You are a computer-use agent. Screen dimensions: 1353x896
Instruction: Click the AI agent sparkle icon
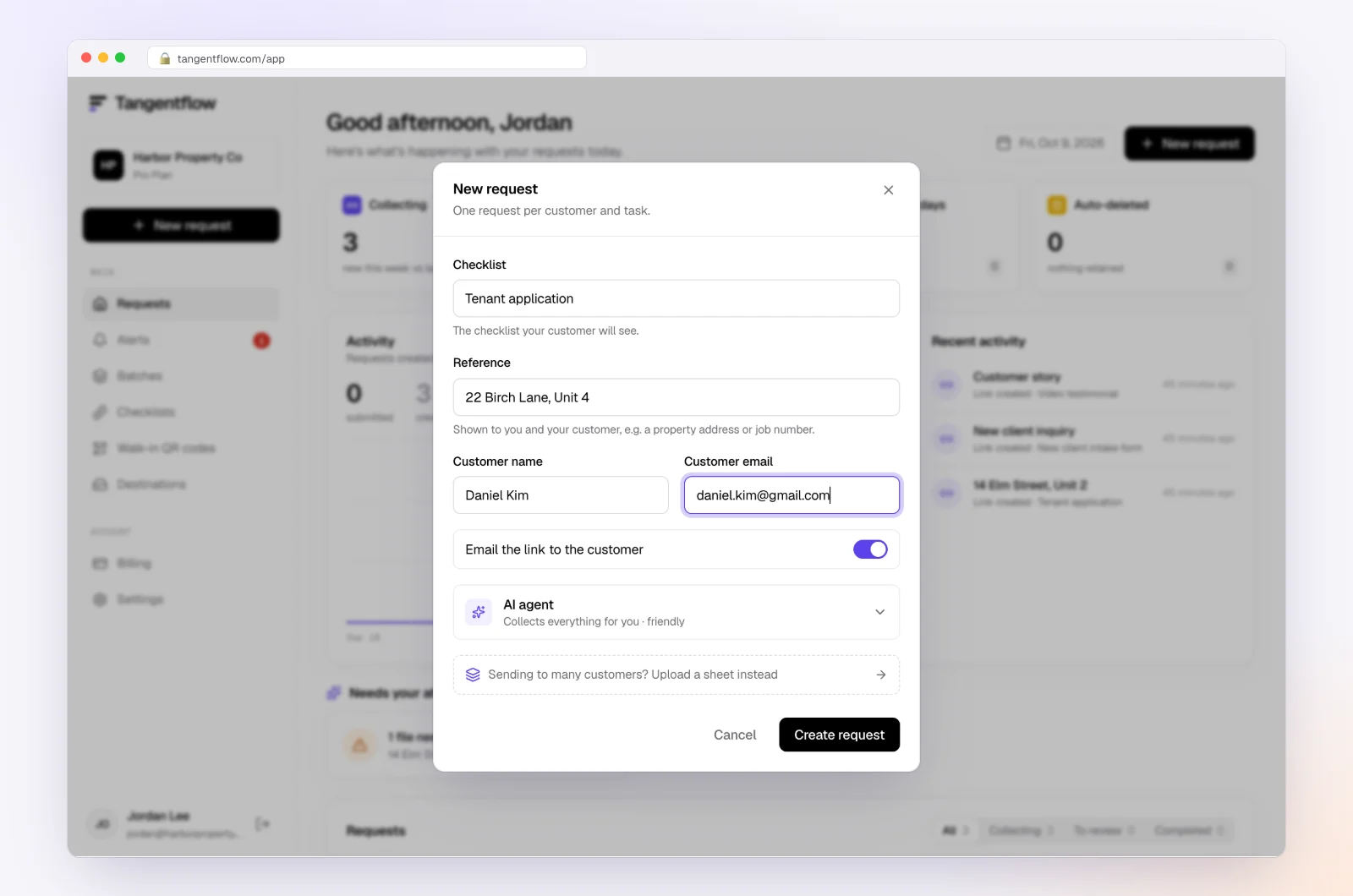[x=479, y=612]
